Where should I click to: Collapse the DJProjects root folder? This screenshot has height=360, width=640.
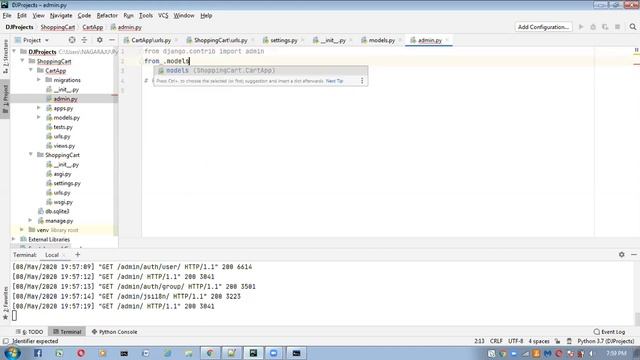point(14,51)
